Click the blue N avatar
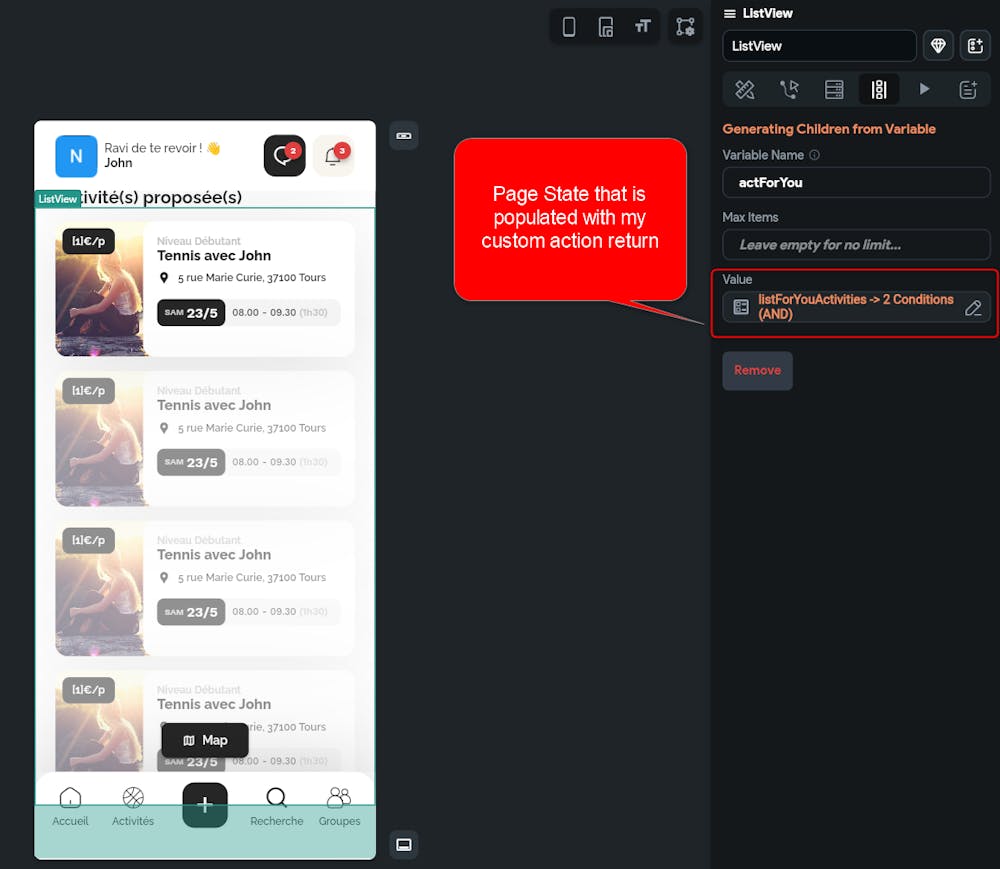 point(76,156)
